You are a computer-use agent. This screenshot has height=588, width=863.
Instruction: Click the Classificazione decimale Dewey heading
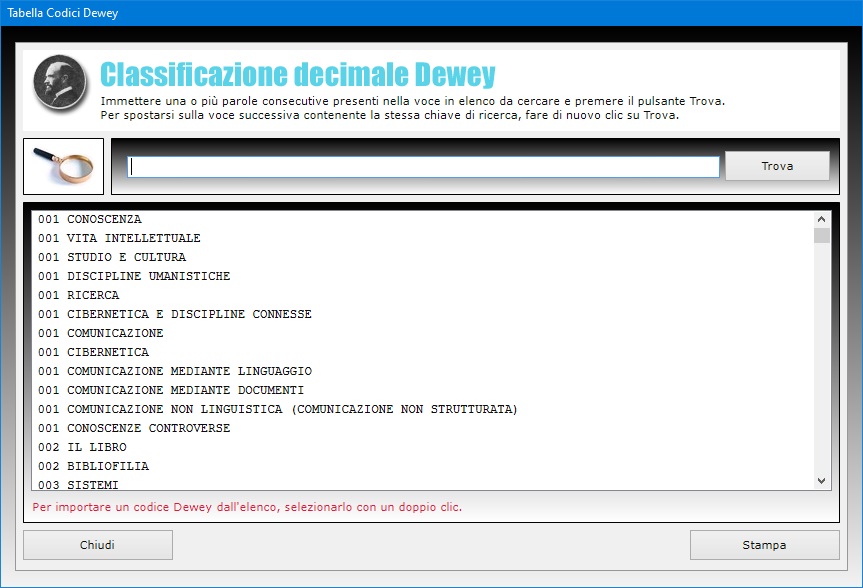pos(298,75)
